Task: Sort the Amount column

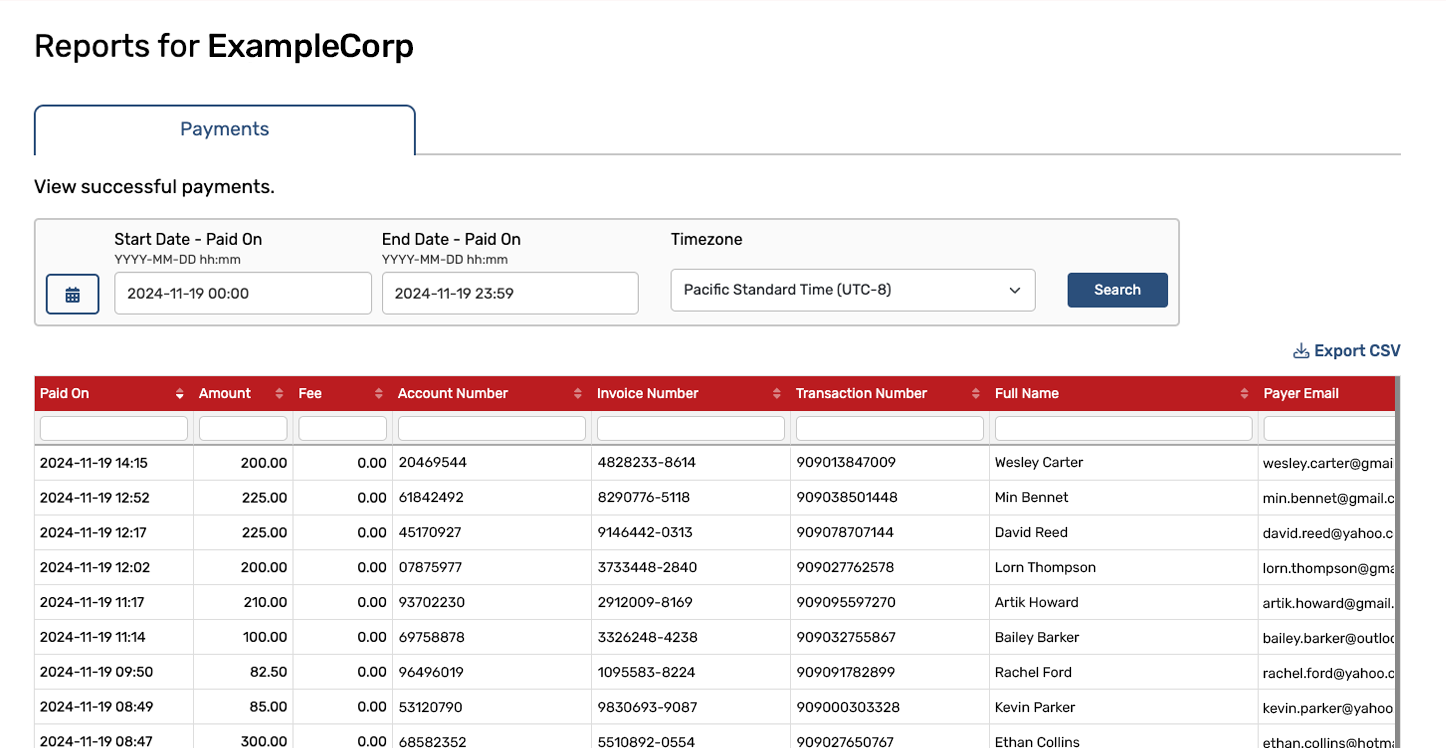Action: click(277, 393)
